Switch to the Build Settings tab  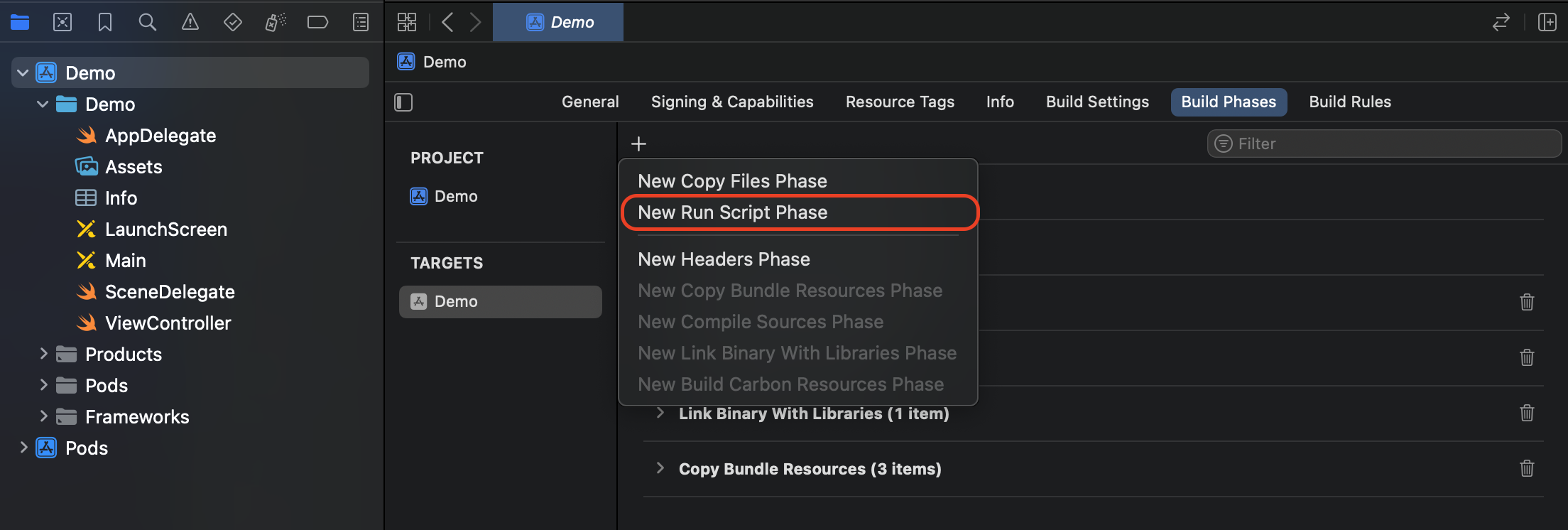(1097, 102)
